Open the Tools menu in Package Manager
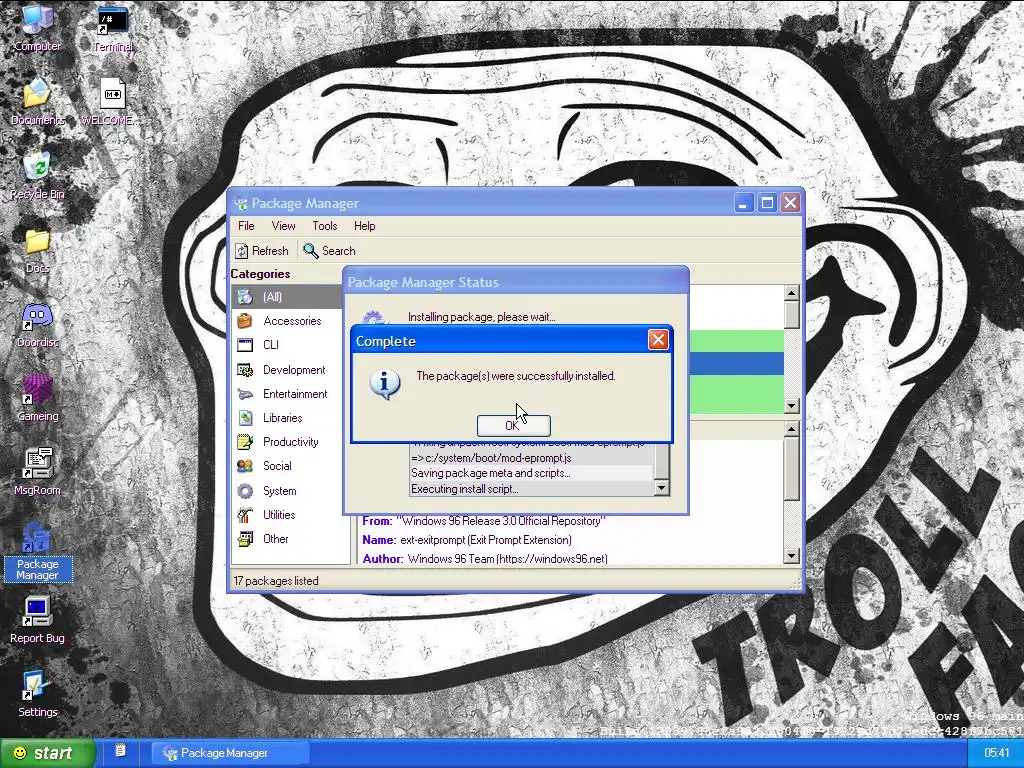The image size is (1024, 768). pyautogui.click(x=325, y=226)
